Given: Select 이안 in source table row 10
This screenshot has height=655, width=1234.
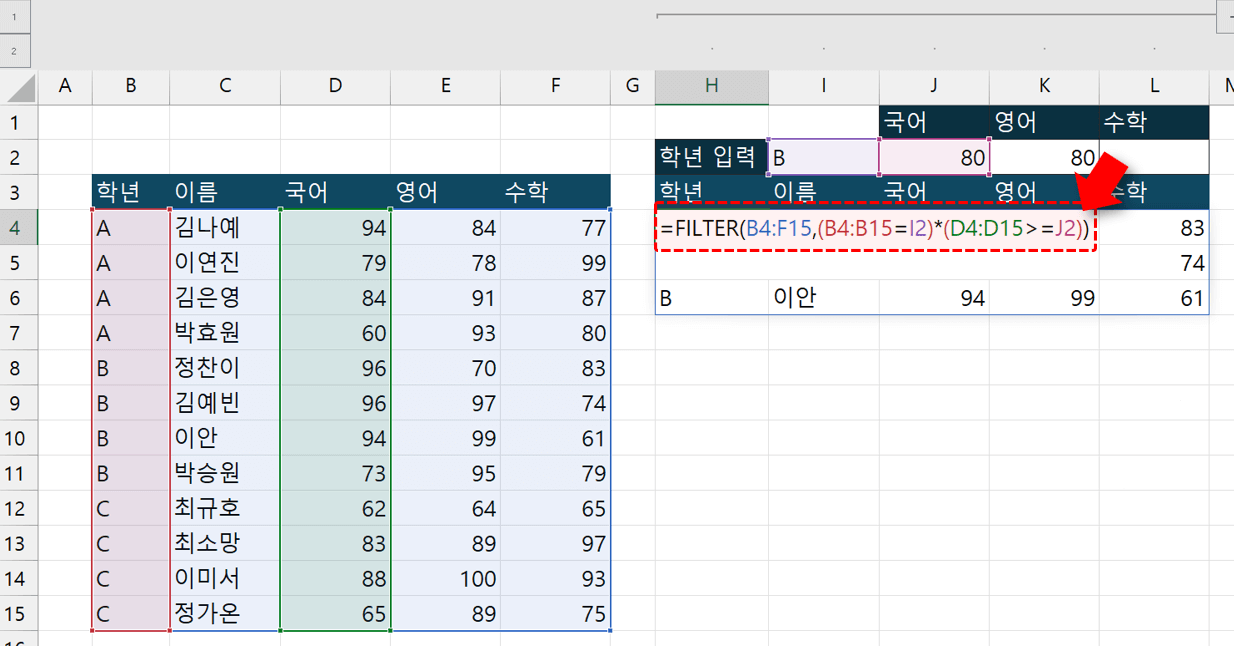Looking at the screenshot, I should 225,438.
